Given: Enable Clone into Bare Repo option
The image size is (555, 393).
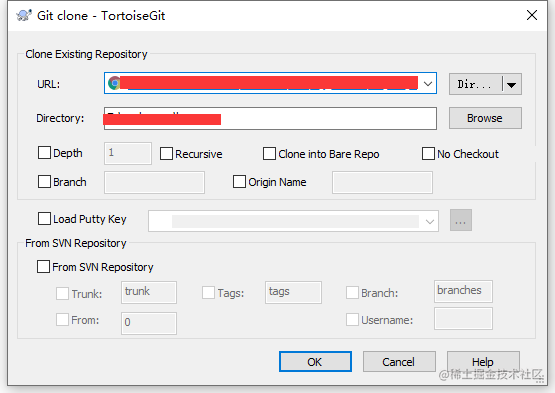Looking at the screenshot, I should click(x=269, y=154).
